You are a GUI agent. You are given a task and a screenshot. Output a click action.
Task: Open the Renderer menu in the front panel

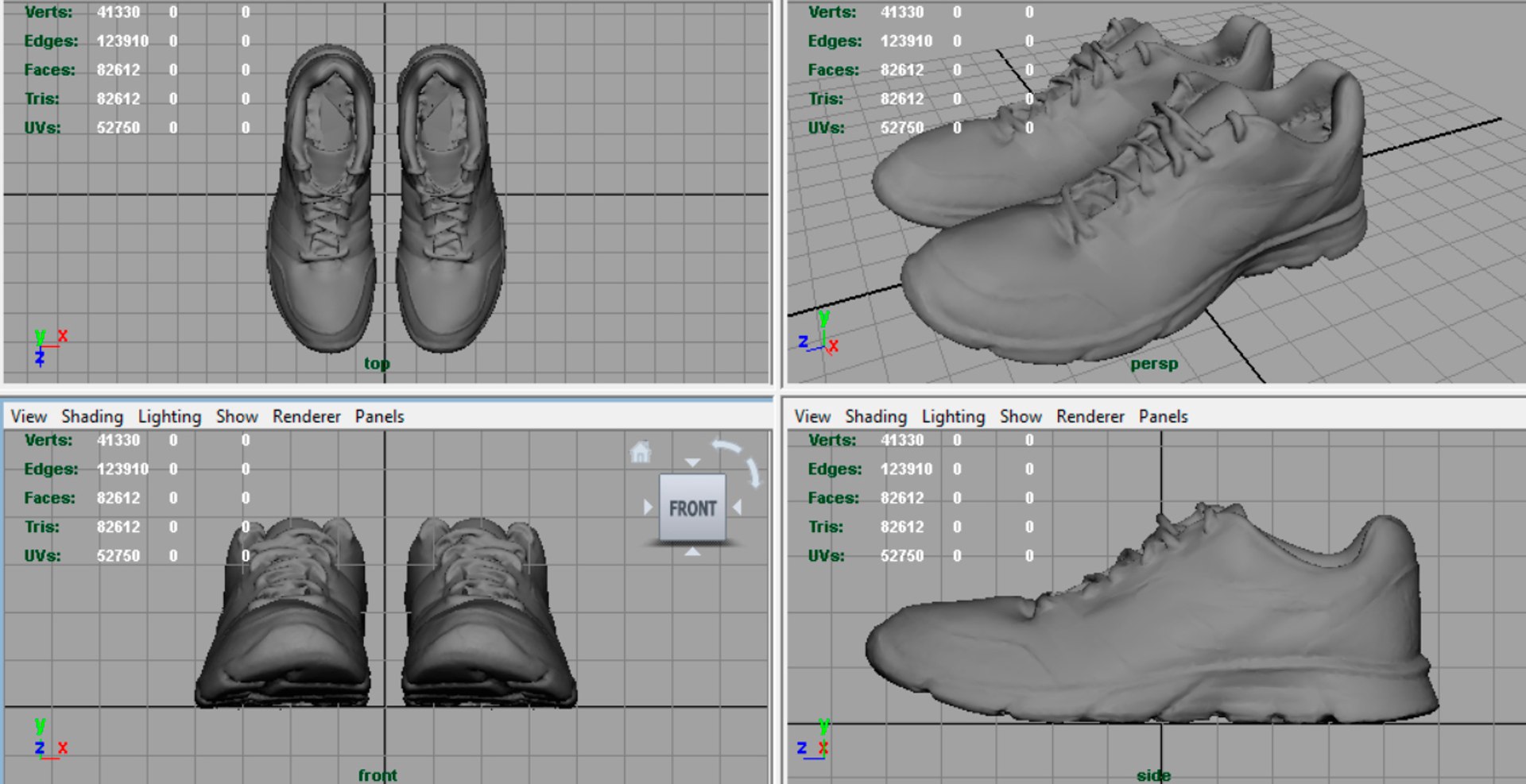306,416
